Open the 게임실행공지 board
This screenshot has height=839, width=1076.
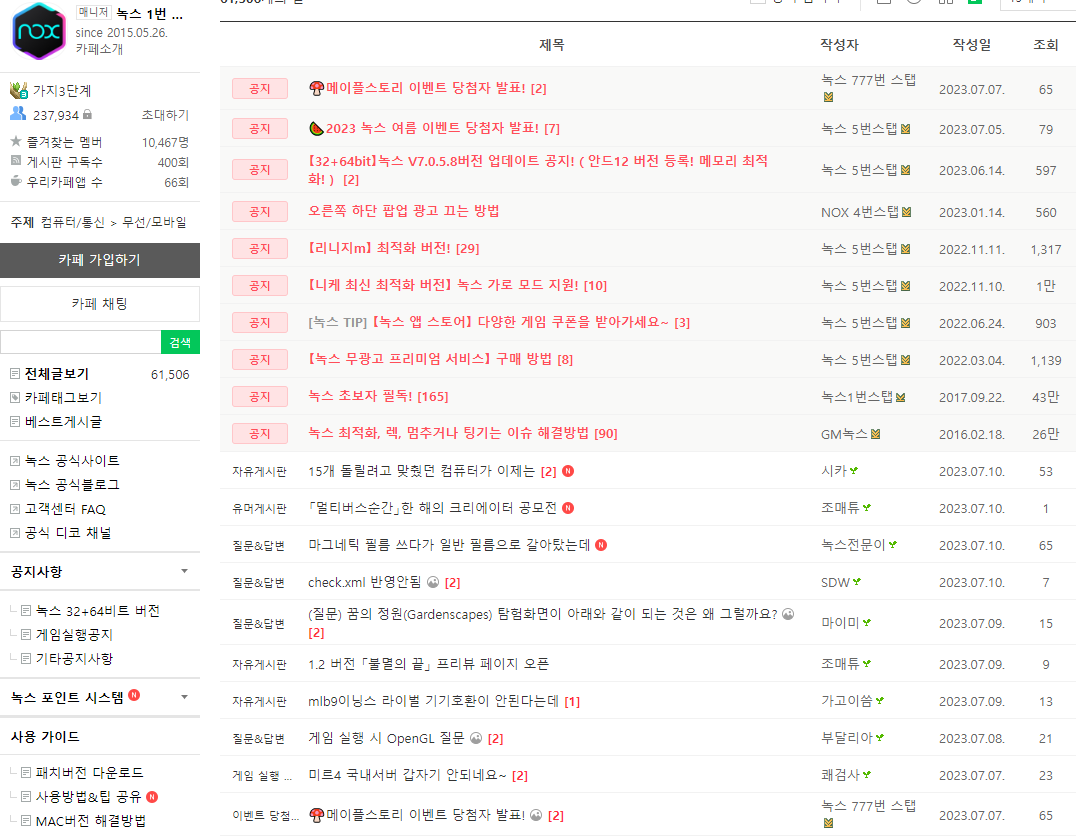(74, 635)
